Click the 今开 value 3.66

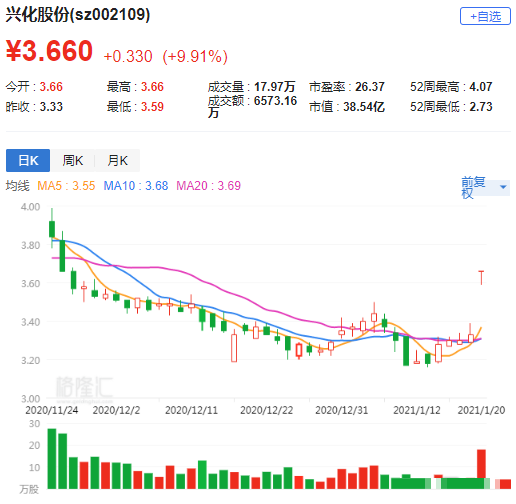(x=51, y=87)
